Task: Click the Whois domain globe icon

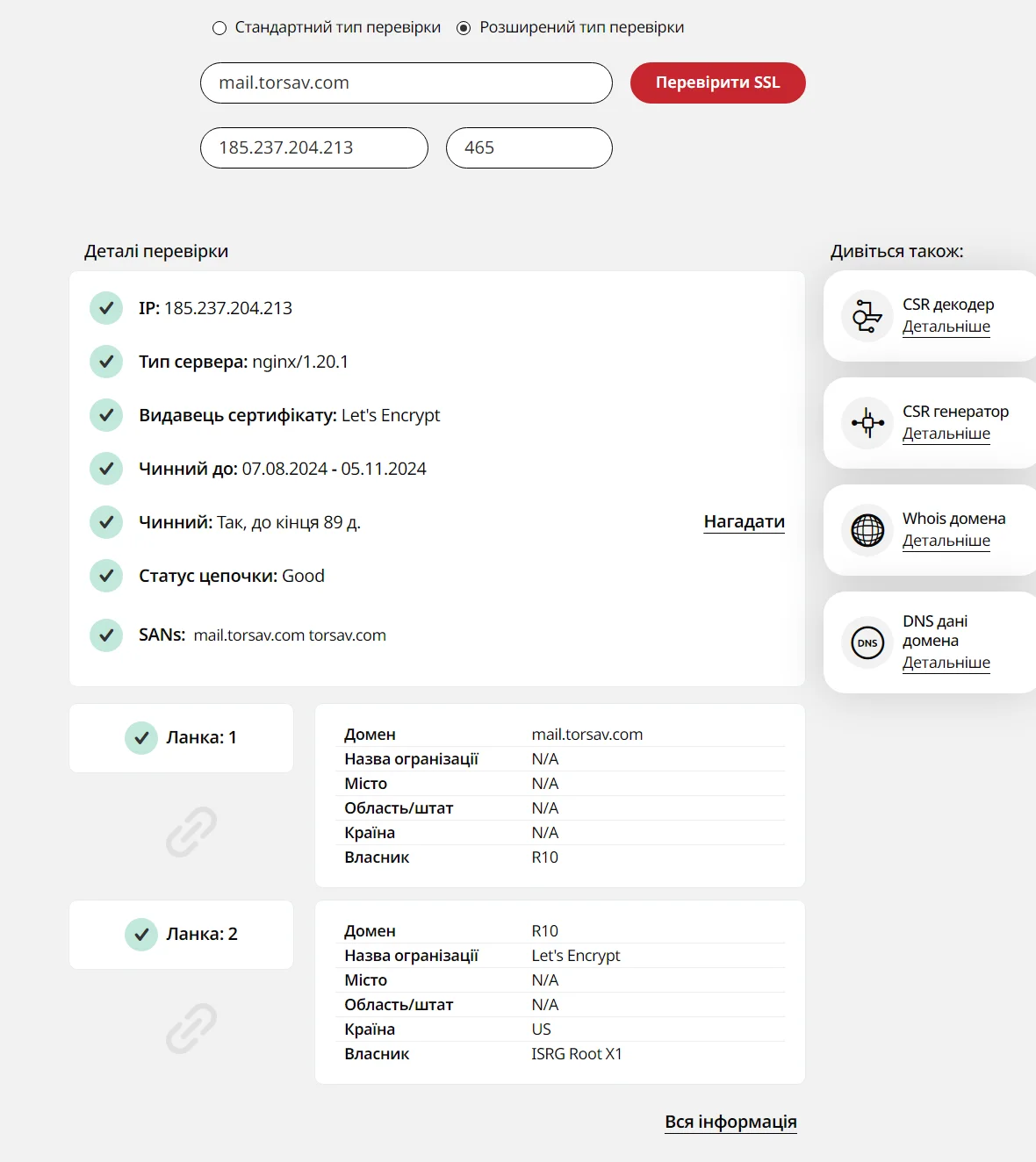Action: pos(867,530)
